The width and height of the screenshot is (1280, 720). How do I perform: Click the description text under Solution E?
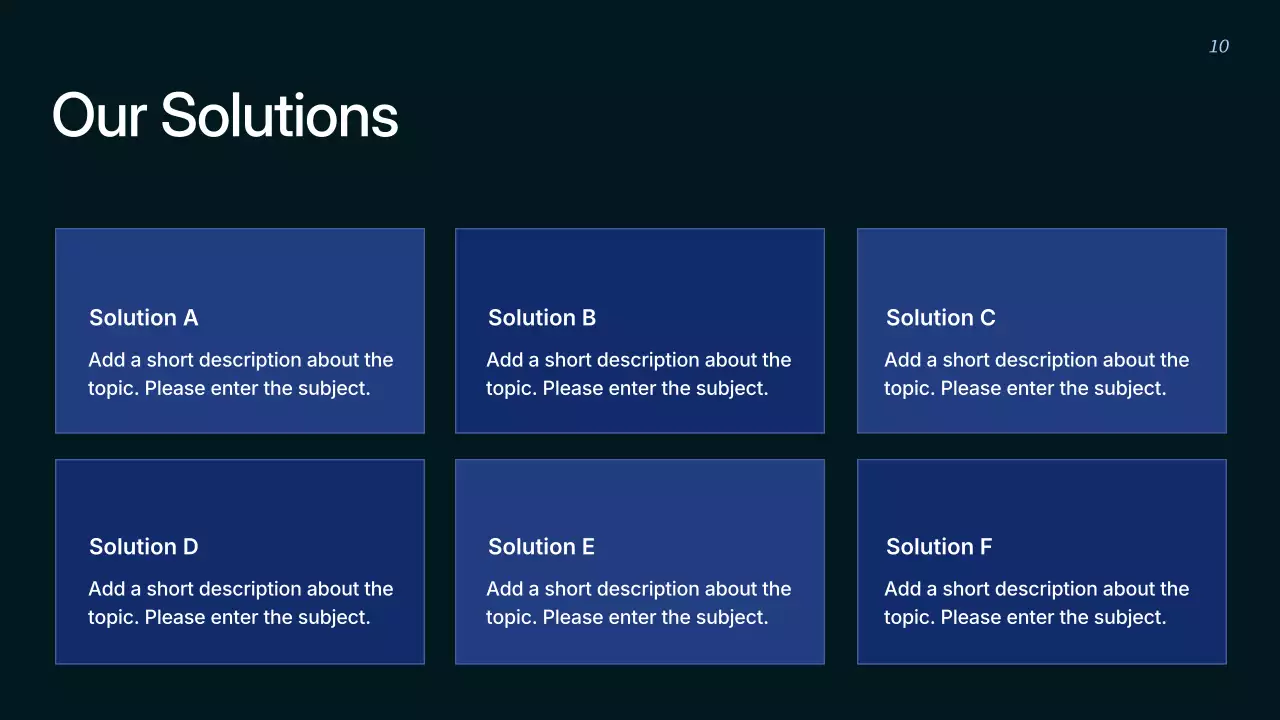[638, 603]
